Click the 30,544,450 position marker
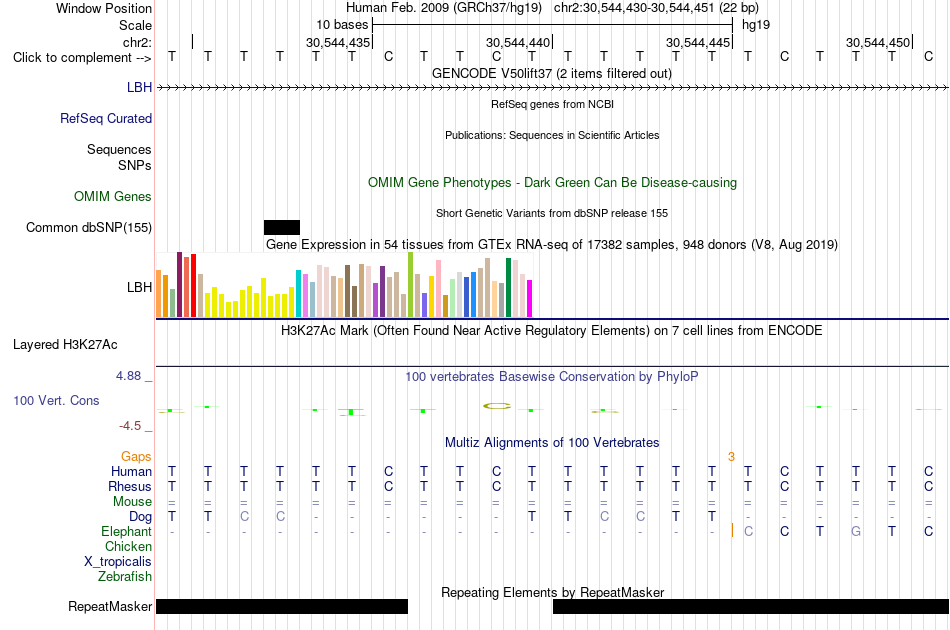This screenshot has height=630, width=950. point(878,42)
